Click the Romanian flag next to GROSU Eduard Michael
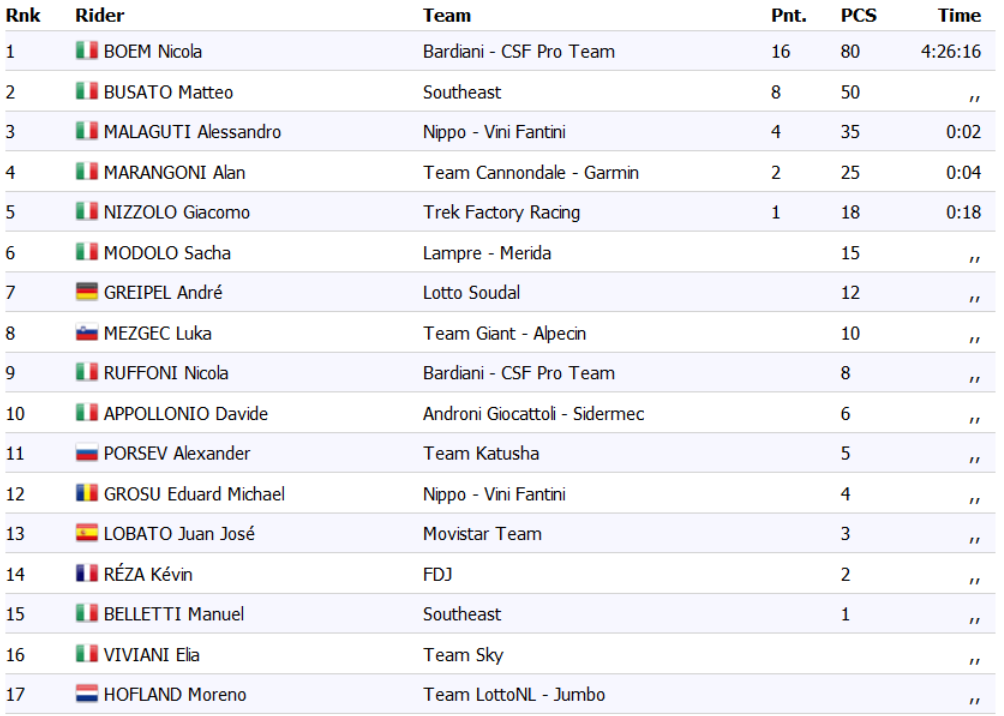This screenshot has height=716, width=1004. pyautogui.click(x=86, y=493)
